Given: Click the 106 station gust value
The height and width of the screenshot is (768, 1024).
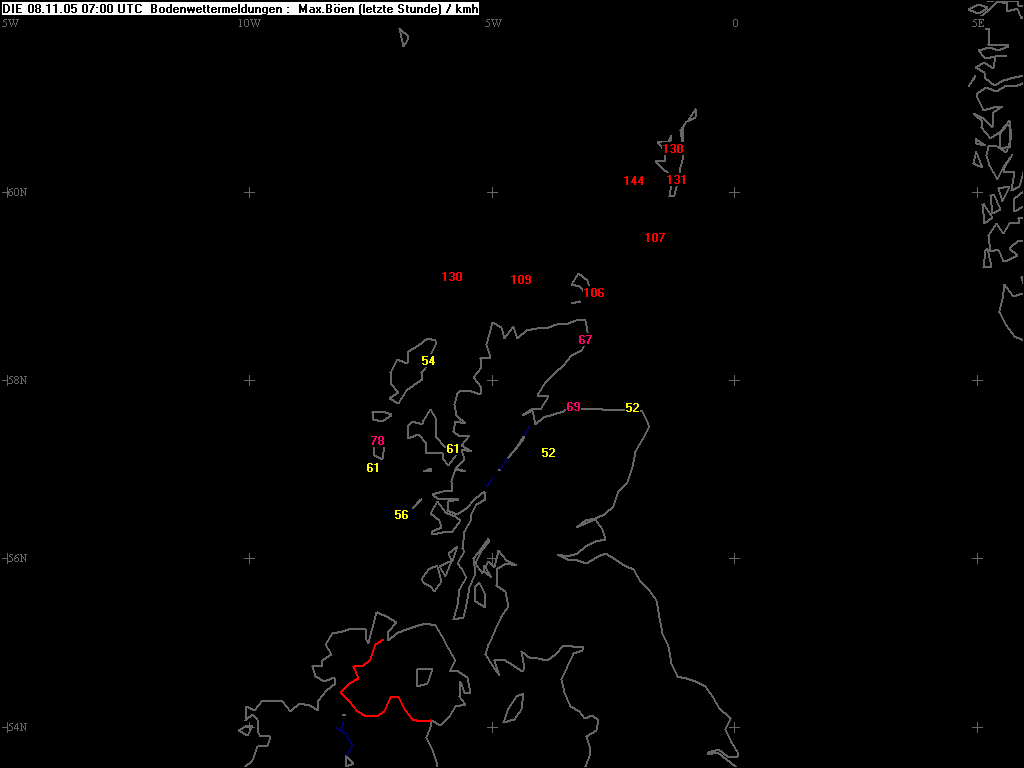Looking at the screenshot, I should tap(593, 293).
